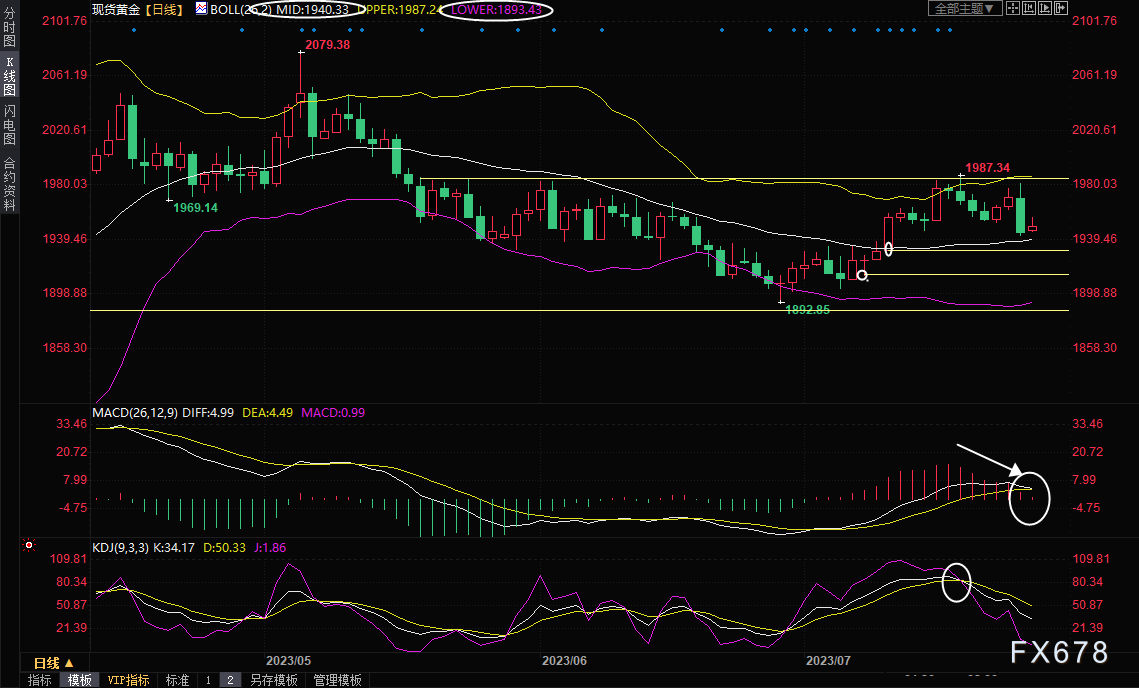Screen dimensions: 1139x688
Task: Select the 指标 tab at bottom
Action: pyautogui.click(x=39, y=680)
